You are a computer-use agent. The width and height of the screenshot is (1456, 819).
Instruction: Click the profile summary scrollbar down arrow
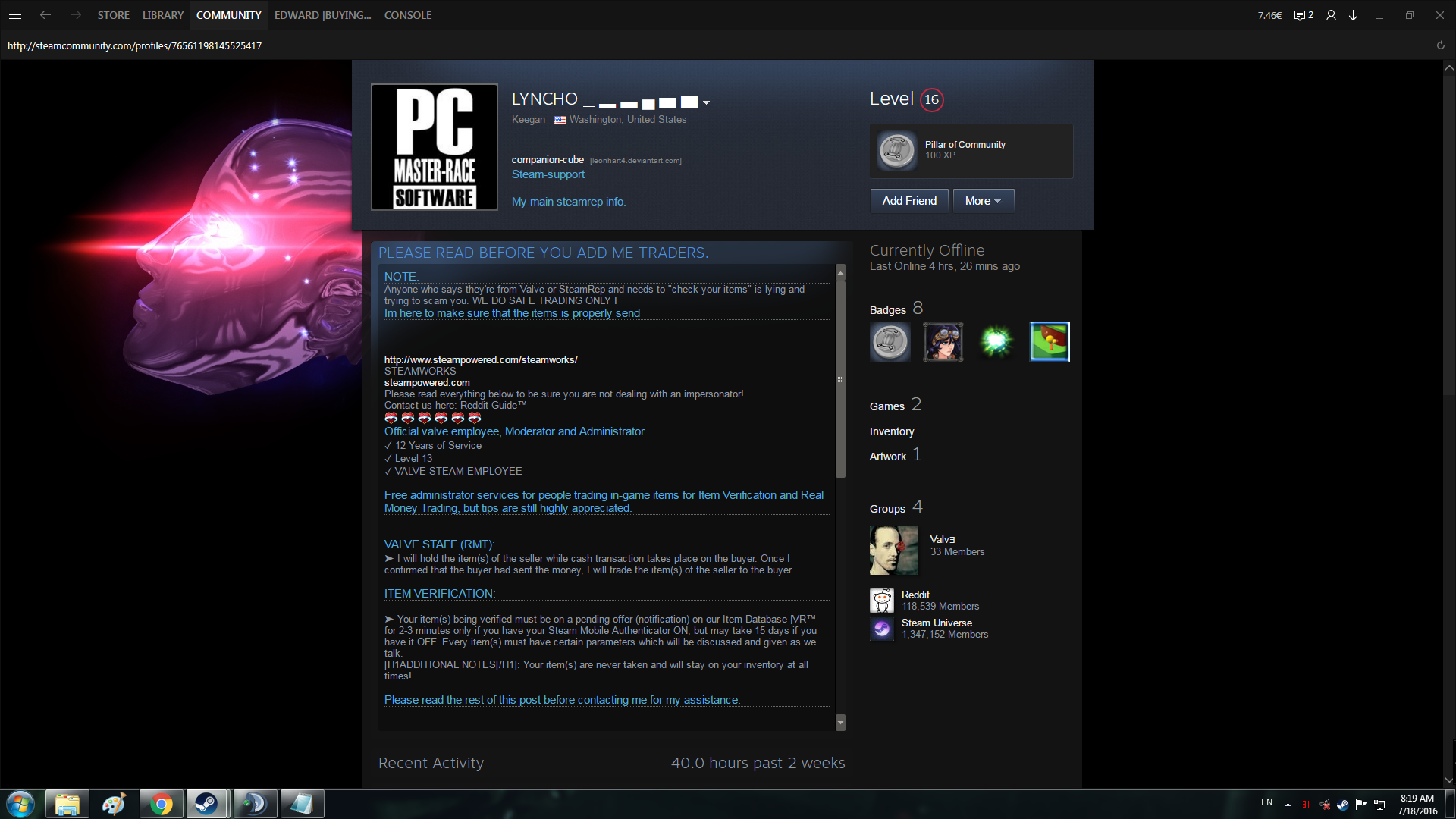[840, 722]
